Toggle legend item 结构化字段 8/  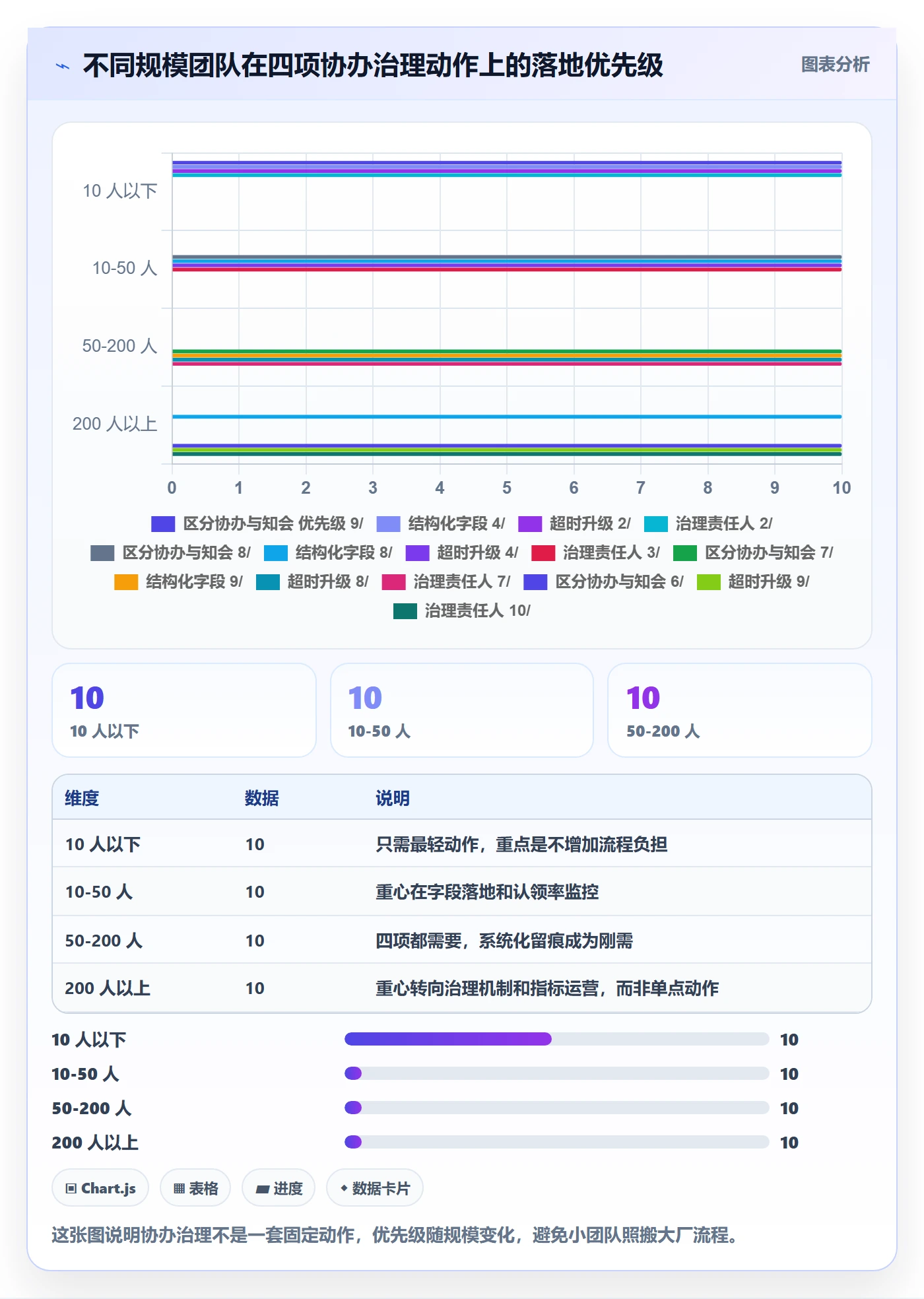pyautogui.click(x=328, y=552)
